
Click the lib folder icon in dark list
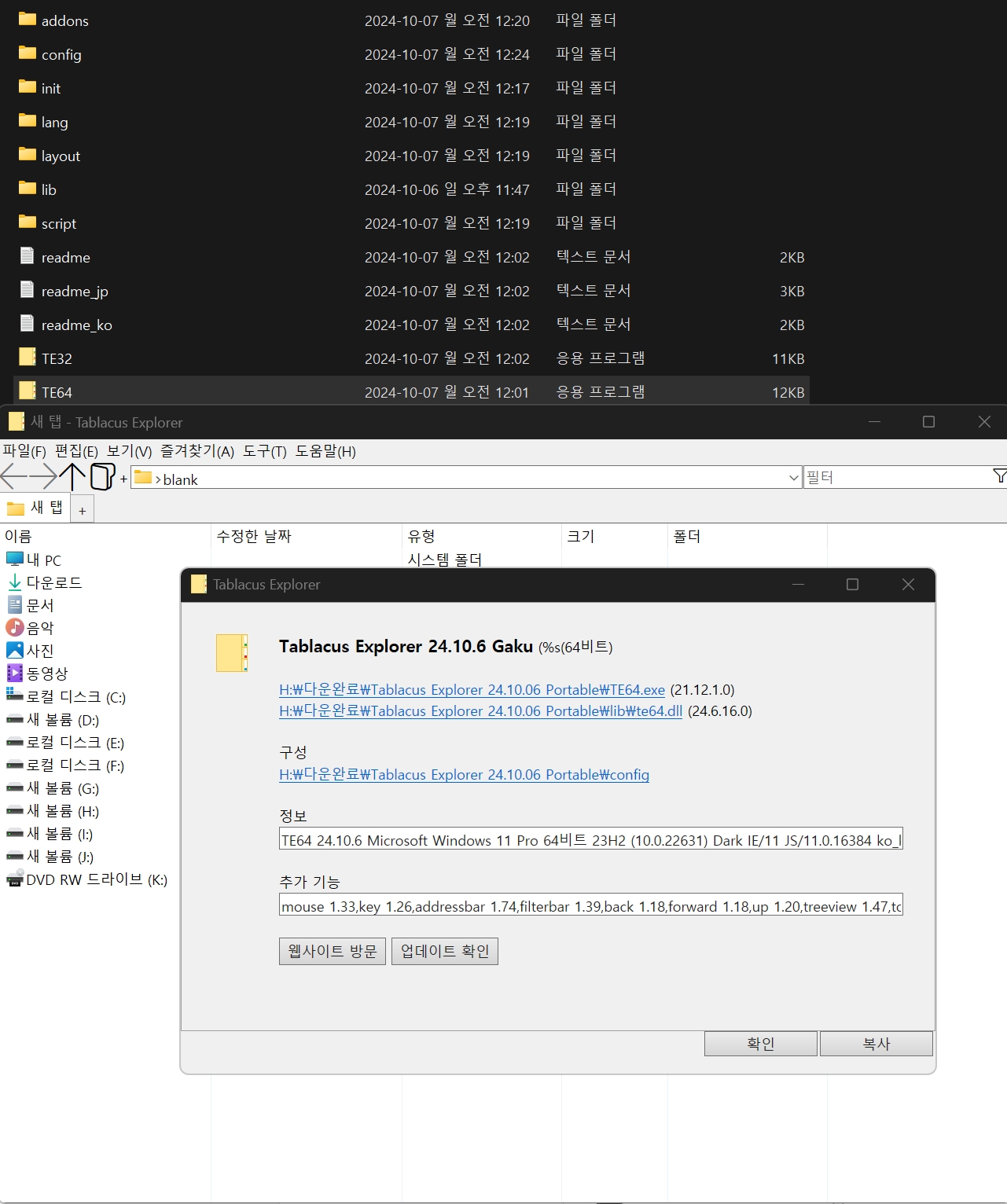point(28,188)
